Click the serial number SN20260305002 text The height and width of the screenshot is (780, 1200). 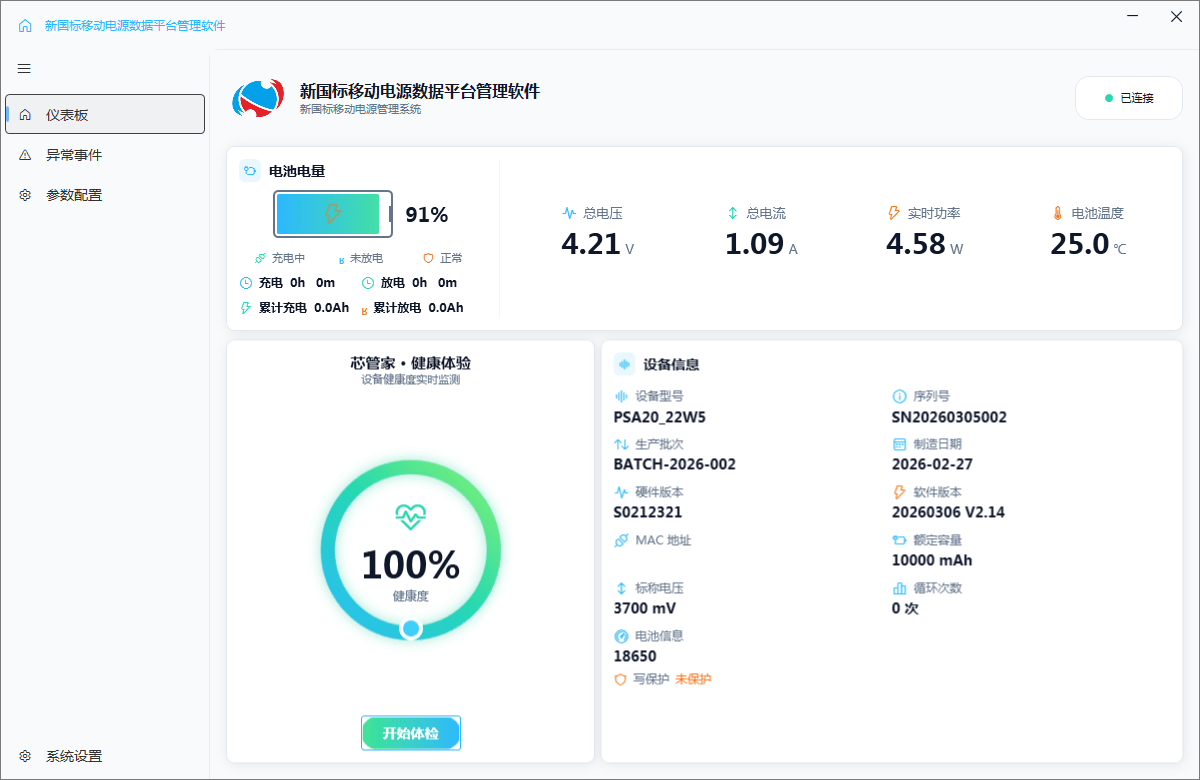pyautogui.click(x=949, y=417)
